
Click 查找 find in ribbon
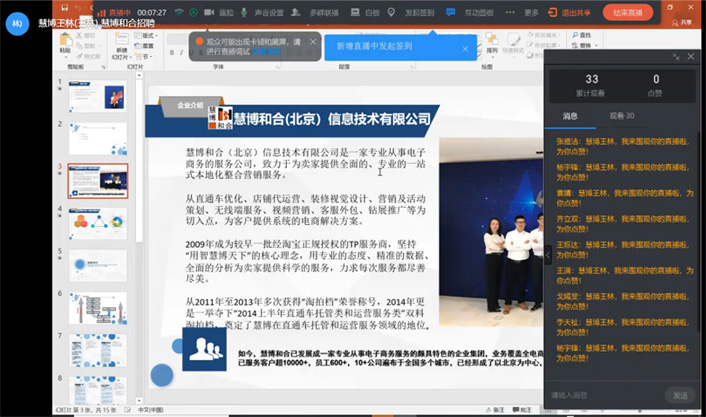pyautogui.click(x=581, y=35)
